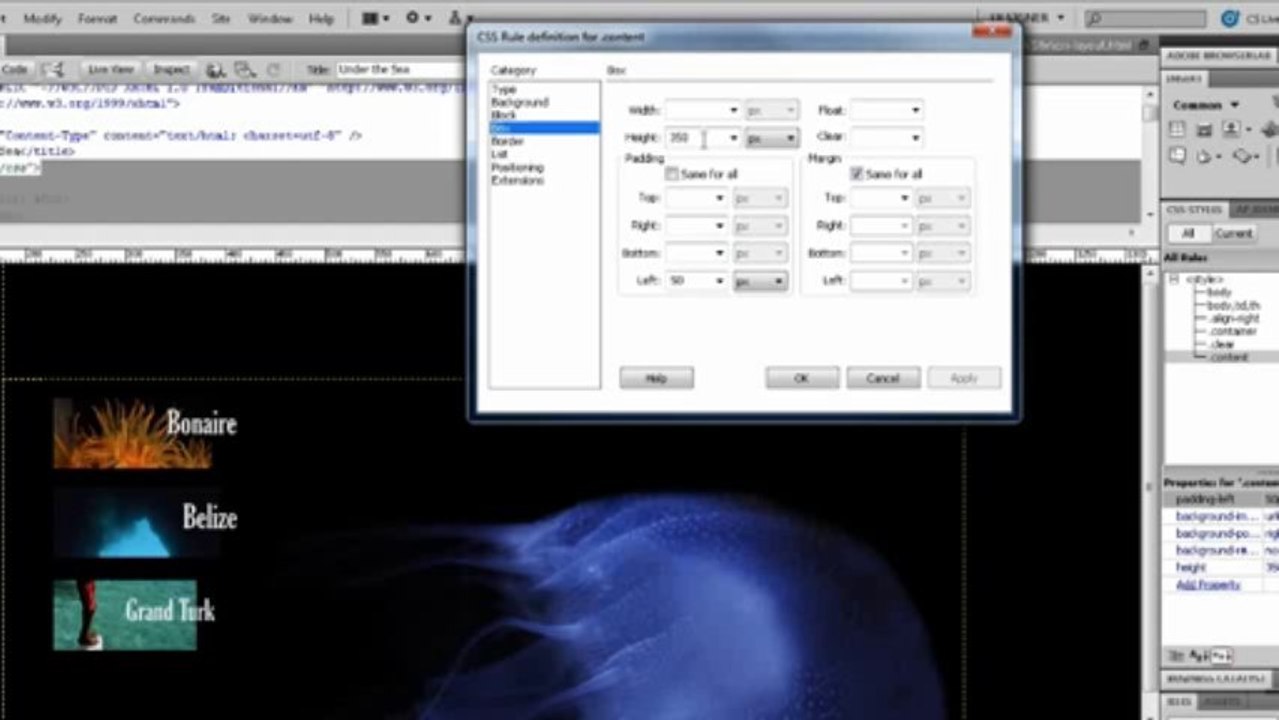Click the Title field 'Under the Sea'
The height and width of the screenshot is (720, 1279).
coord(400,70)
